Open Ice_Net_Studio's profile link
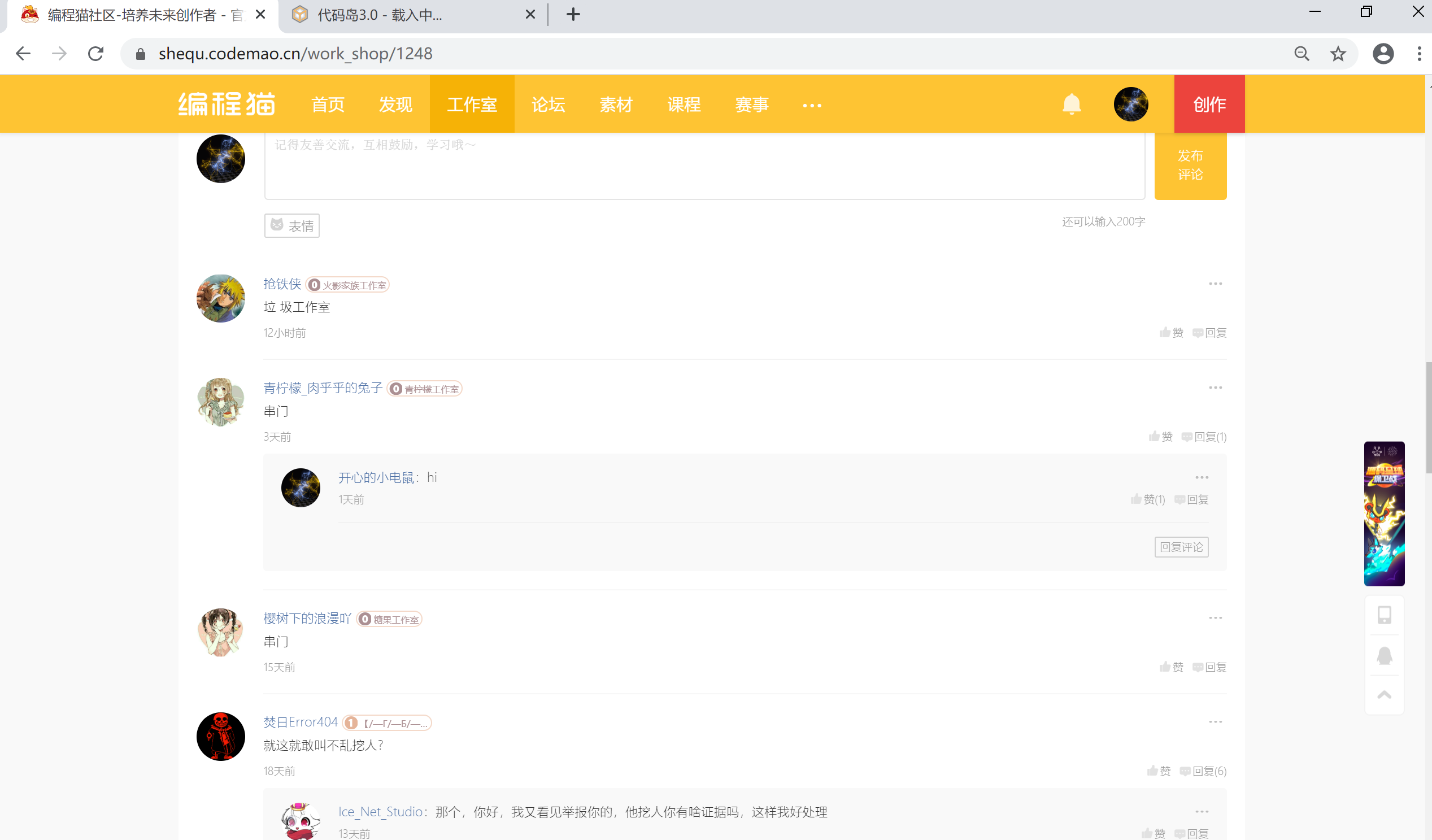Screen dimensions: 1432x840 click(x=381, y=812)
